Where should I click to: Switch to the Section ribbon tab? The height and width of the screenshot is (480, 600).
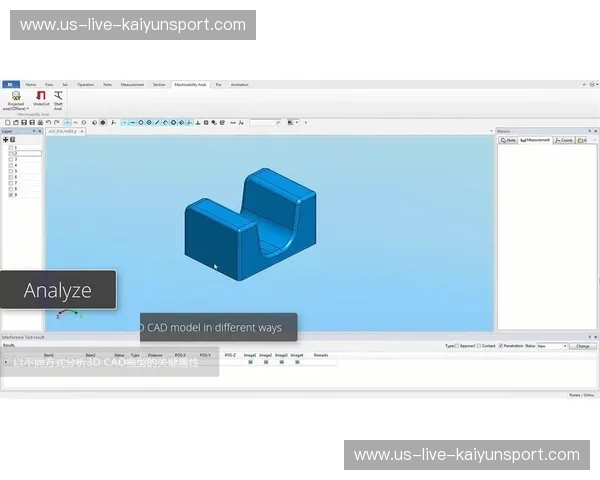pos(159,85)
